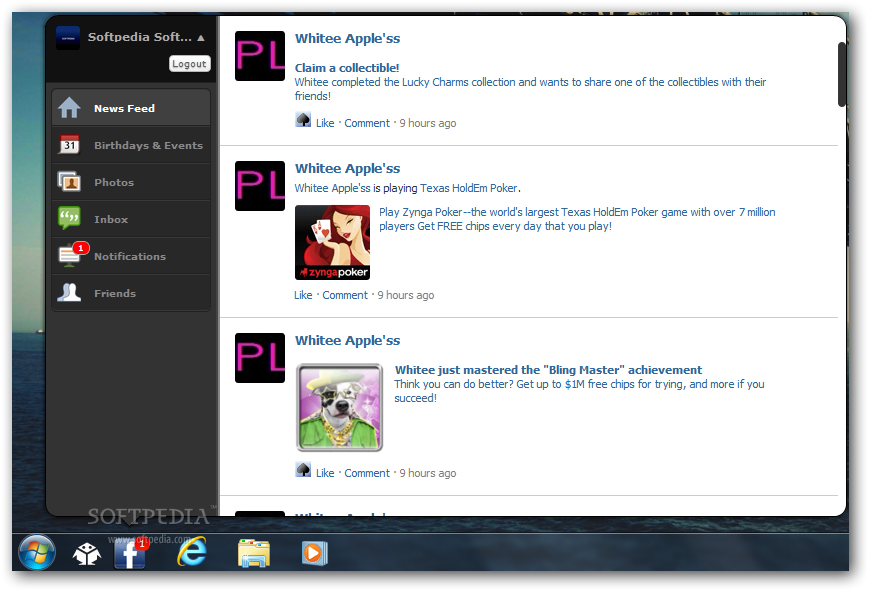Click the Logout button
The image size is (869, 591).
190,64
